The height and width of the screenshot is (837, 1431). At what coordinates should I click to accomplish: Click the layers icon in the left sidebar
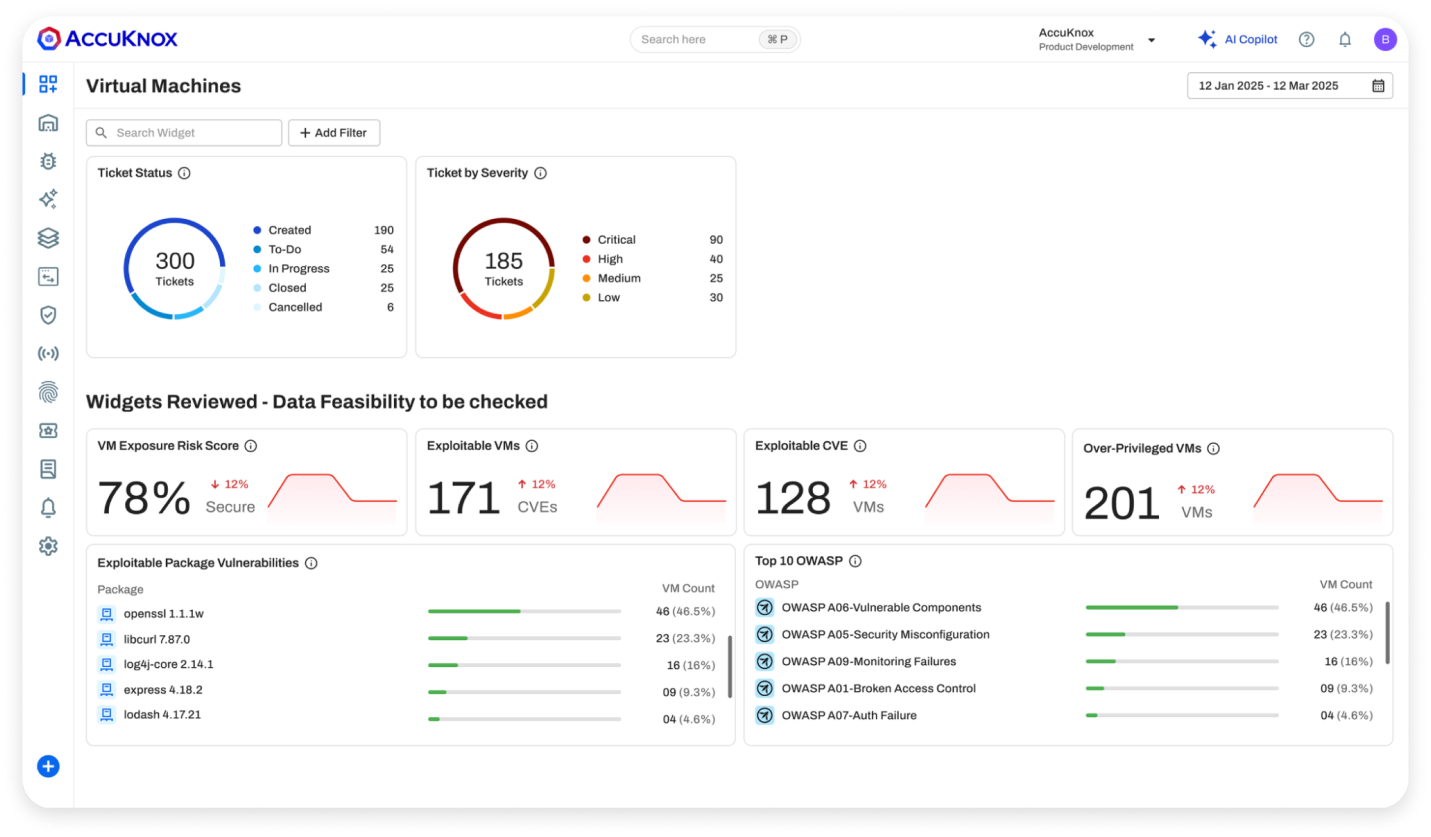pyautogui.click(x=47, y=238)
